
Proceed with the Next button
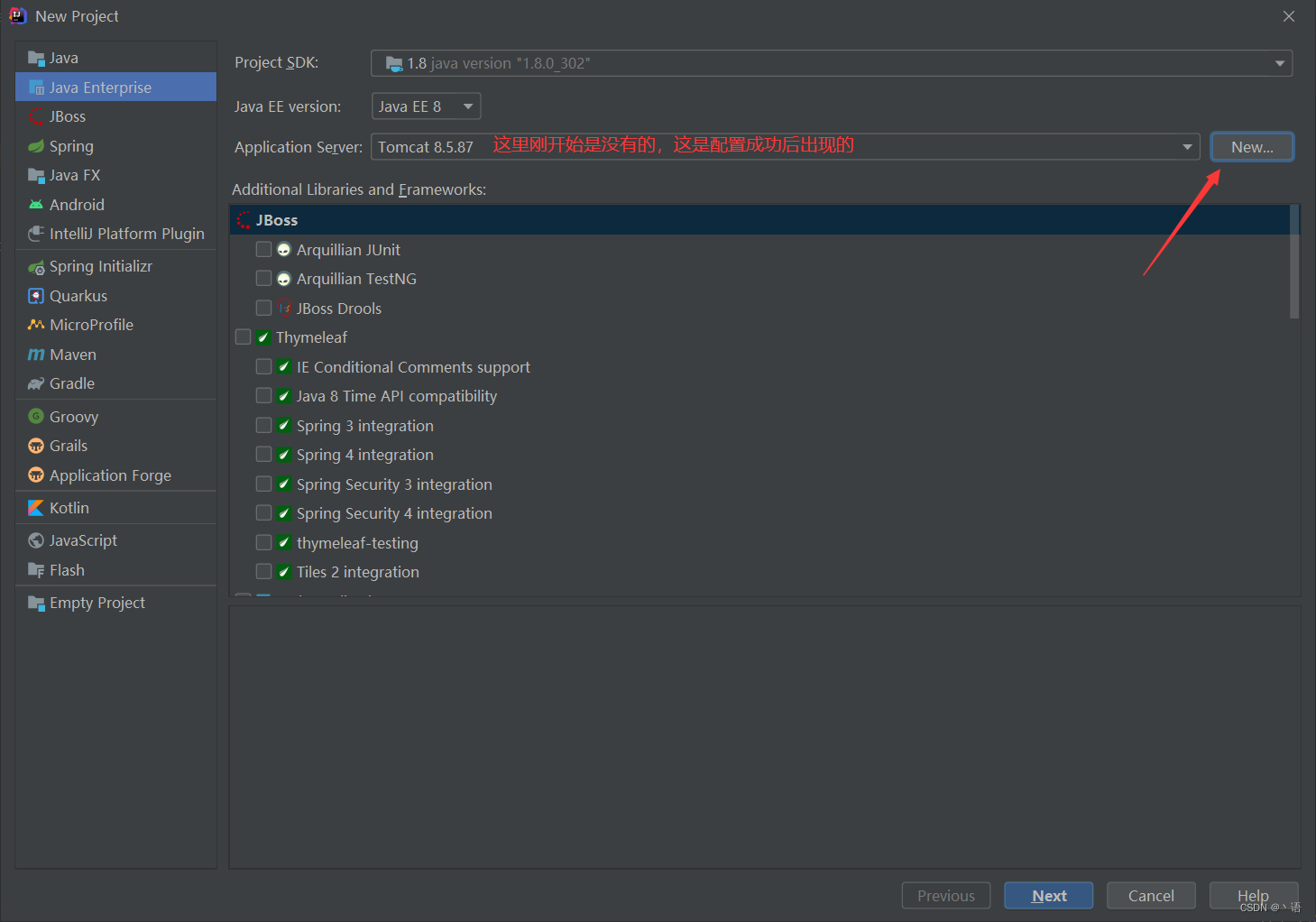[x=1048, y=895]
